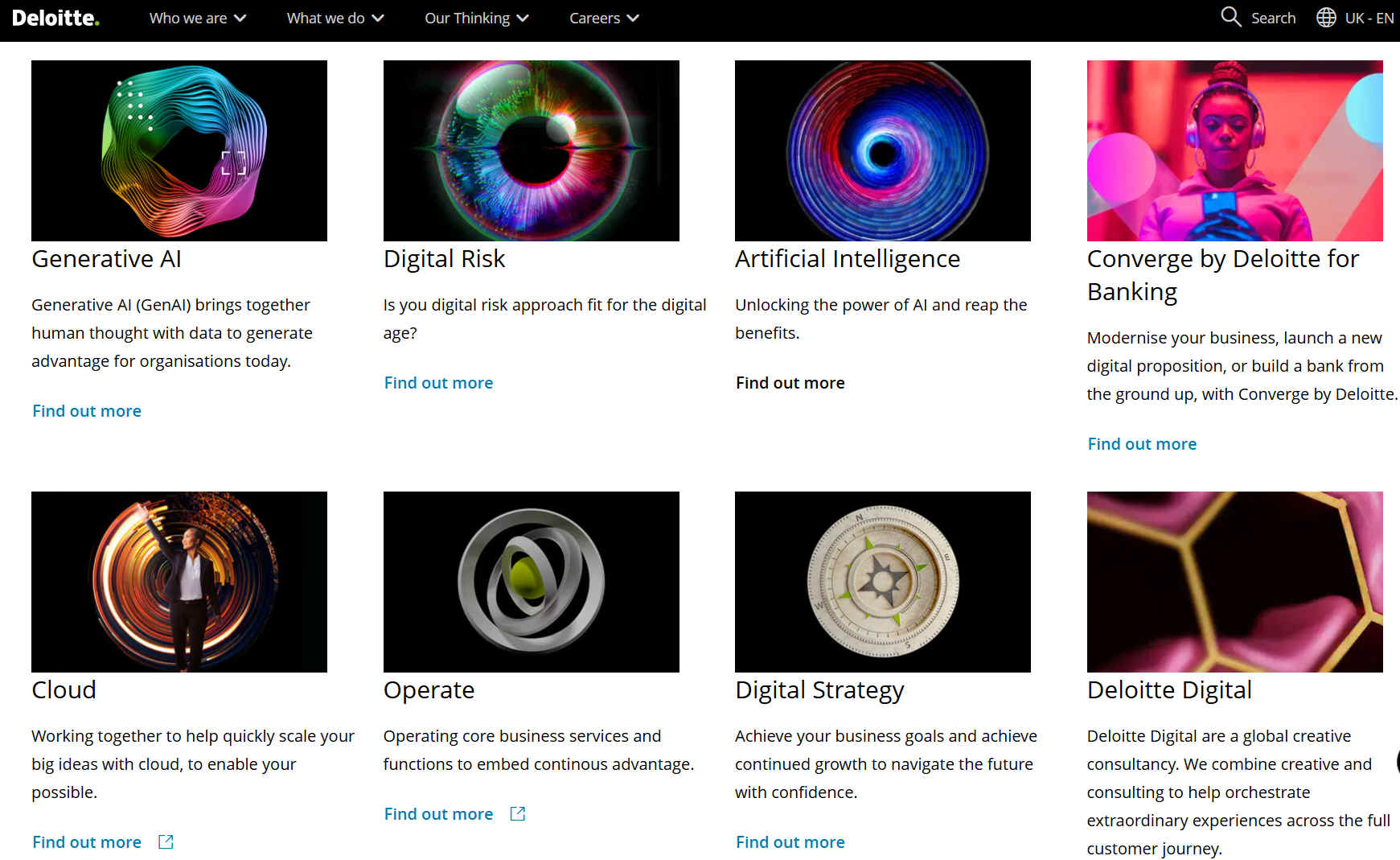Click the globe language icon
This screenshot has height=860, width=1400.
click(1326, 18)
